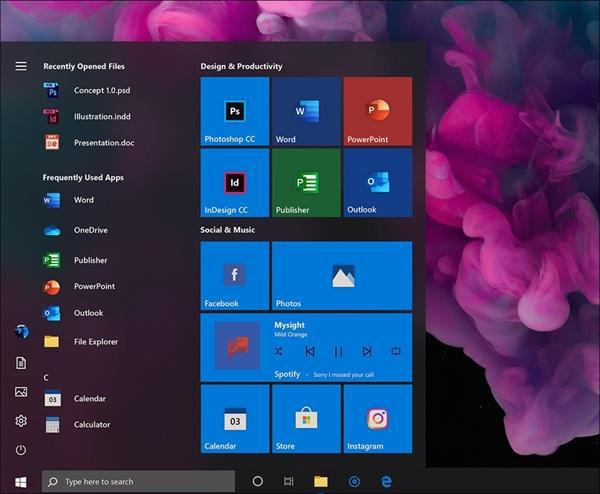Open Microsoft Edge from taskbar
The height and width of the screenshot is (494, 600).
(x=386, y=481)
